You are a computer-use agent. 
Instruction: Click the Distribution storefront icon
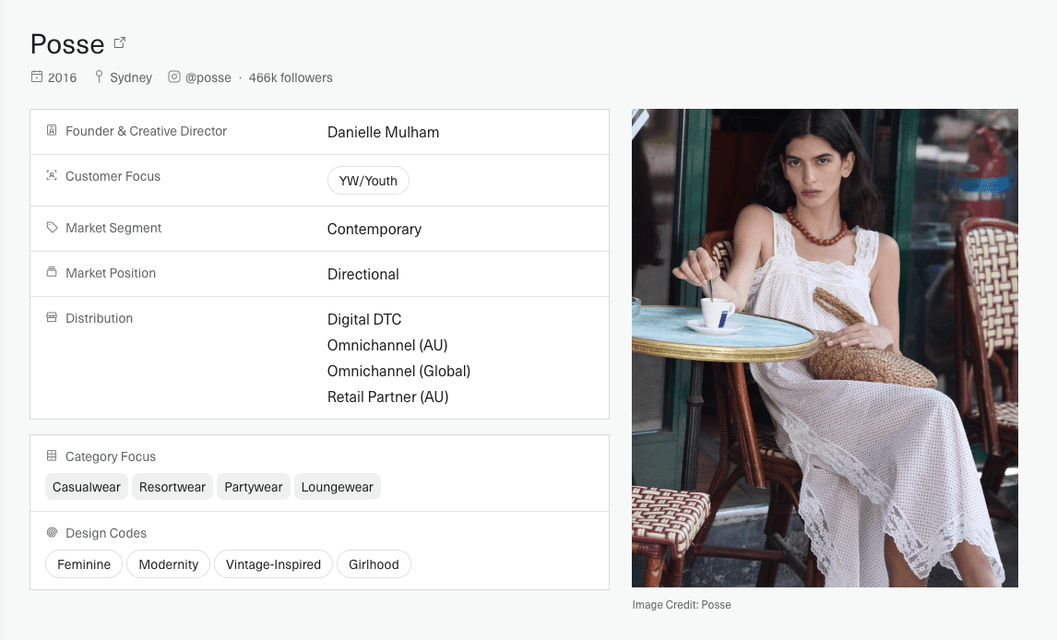pos(52,318)
